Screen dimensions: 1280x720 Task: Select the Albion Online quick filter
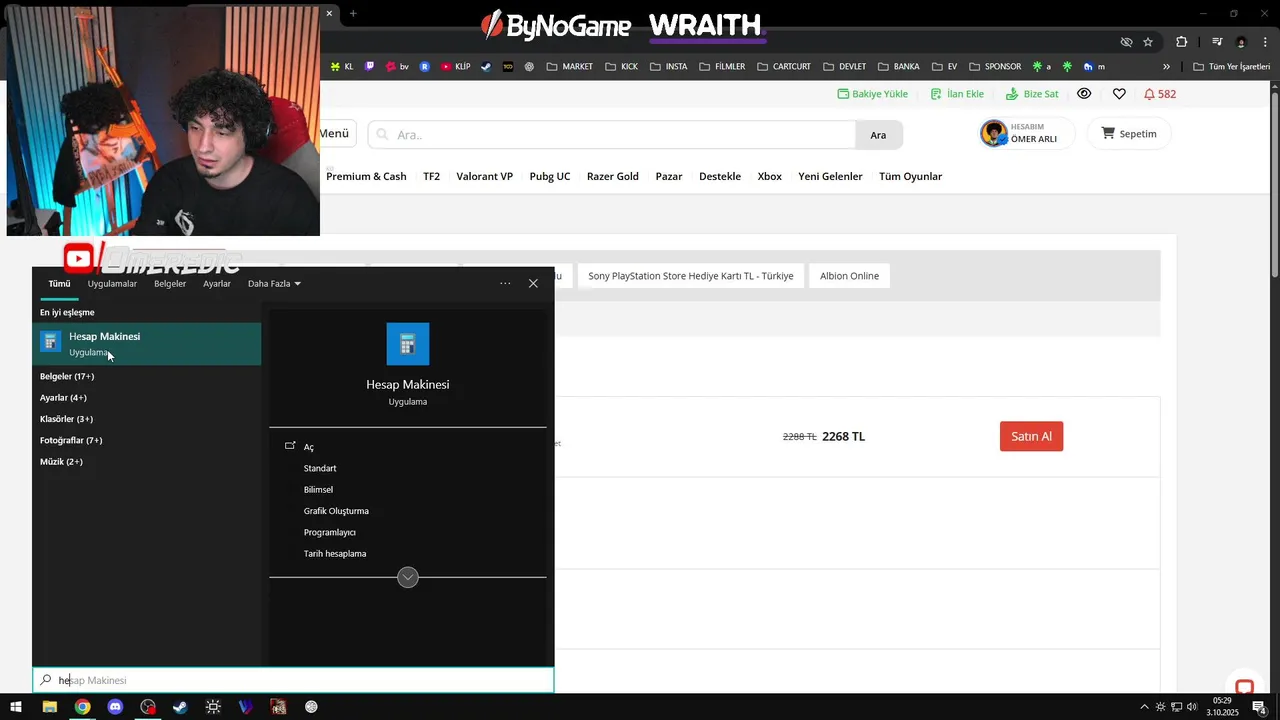(x=850, y=276)
